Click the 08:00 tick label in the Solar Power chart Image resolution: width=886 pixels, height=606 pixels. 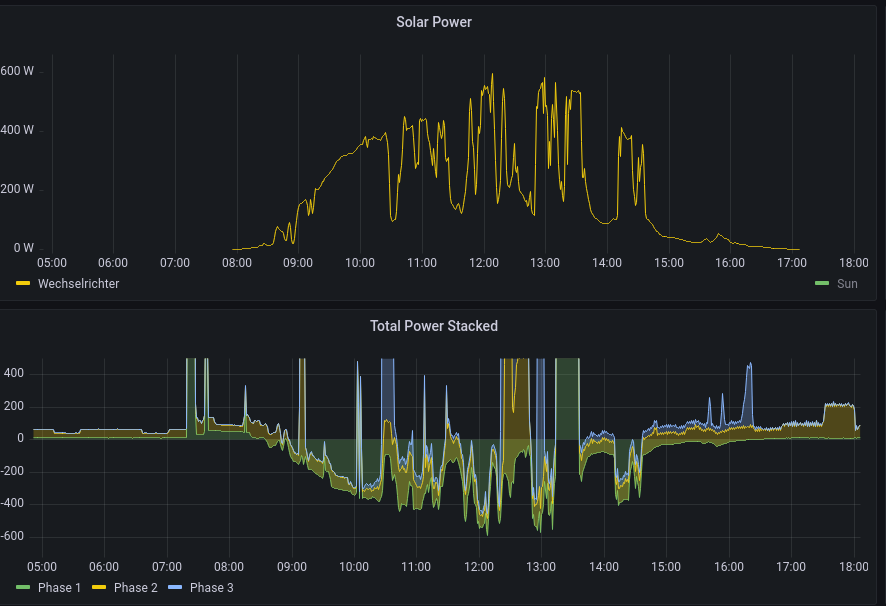237,263
